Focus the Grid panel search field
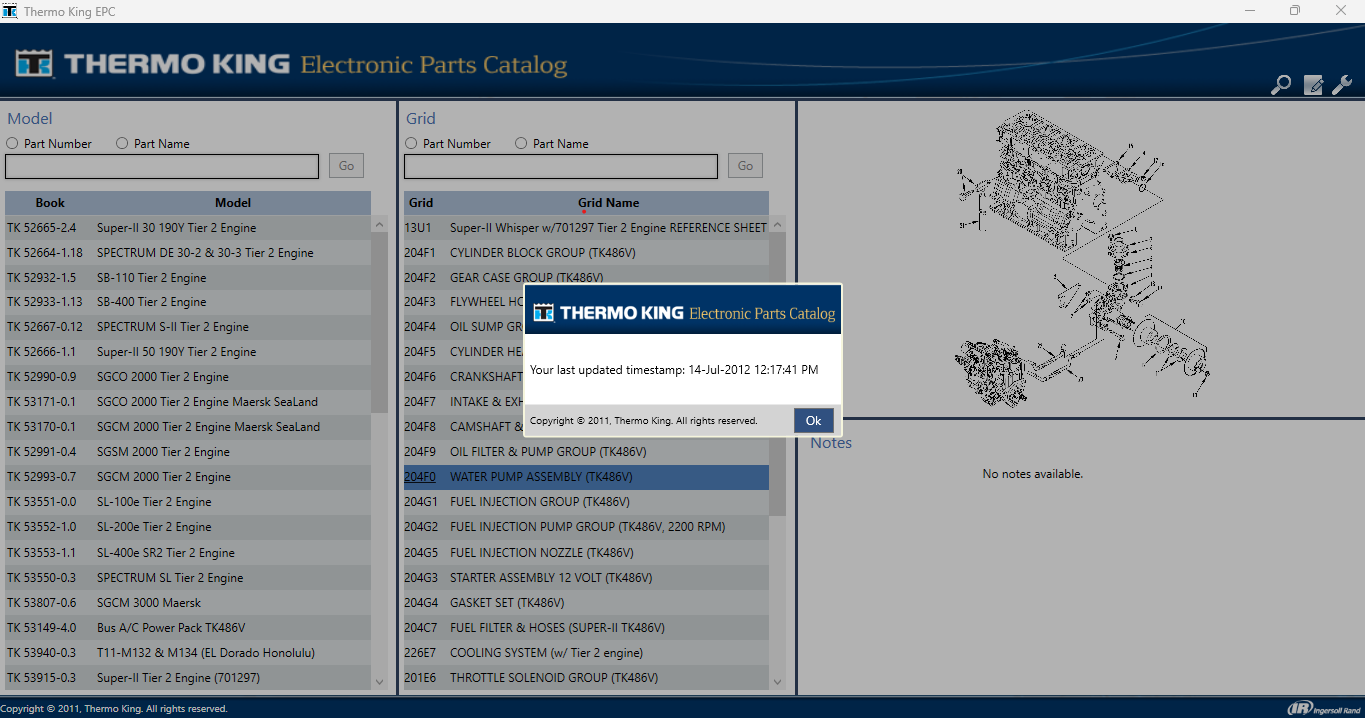The image size is (1365, 718). click(561, 166)
